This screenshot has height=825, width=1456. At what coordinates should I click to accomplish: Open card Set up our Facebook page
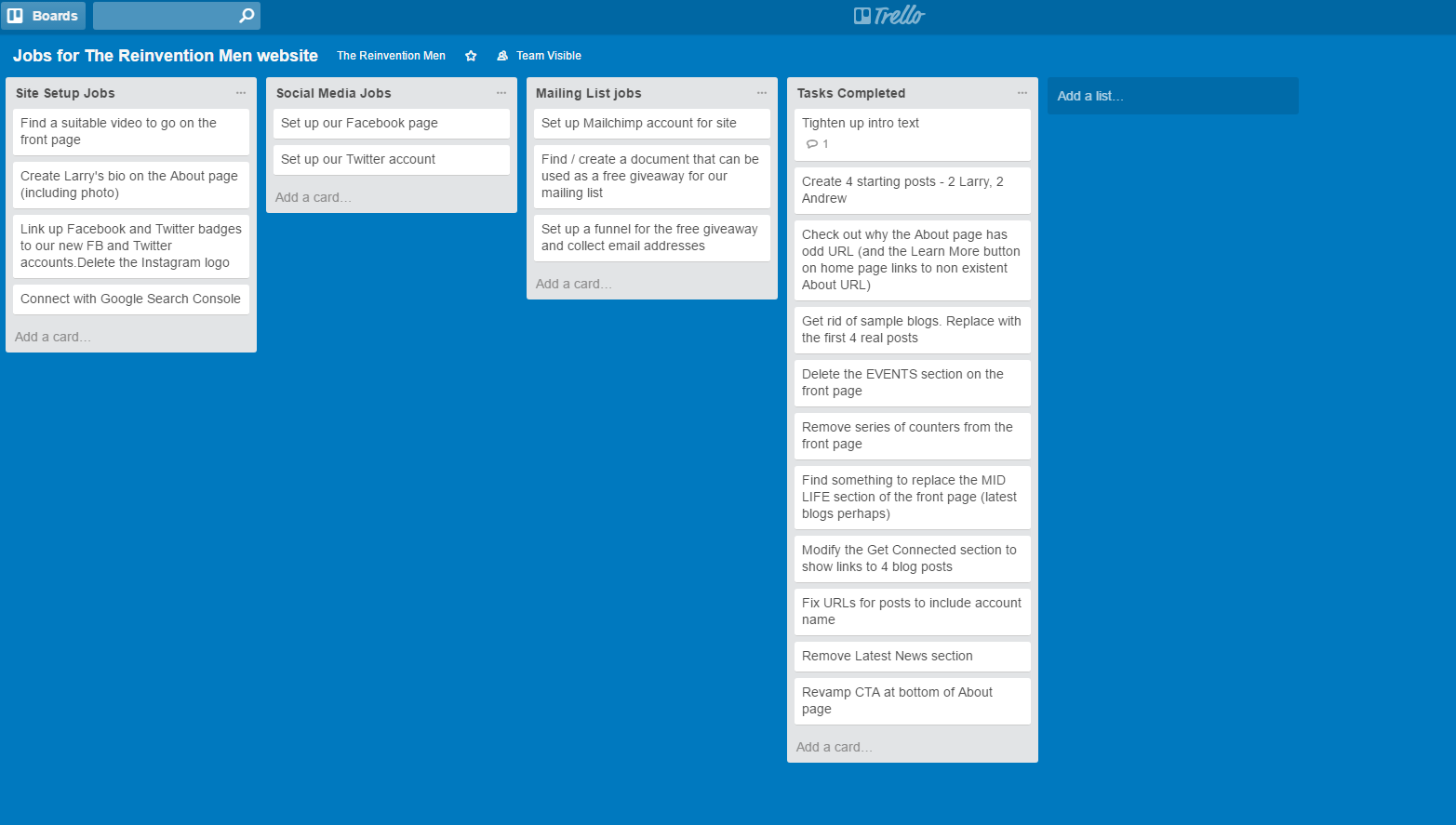[392, 123]
